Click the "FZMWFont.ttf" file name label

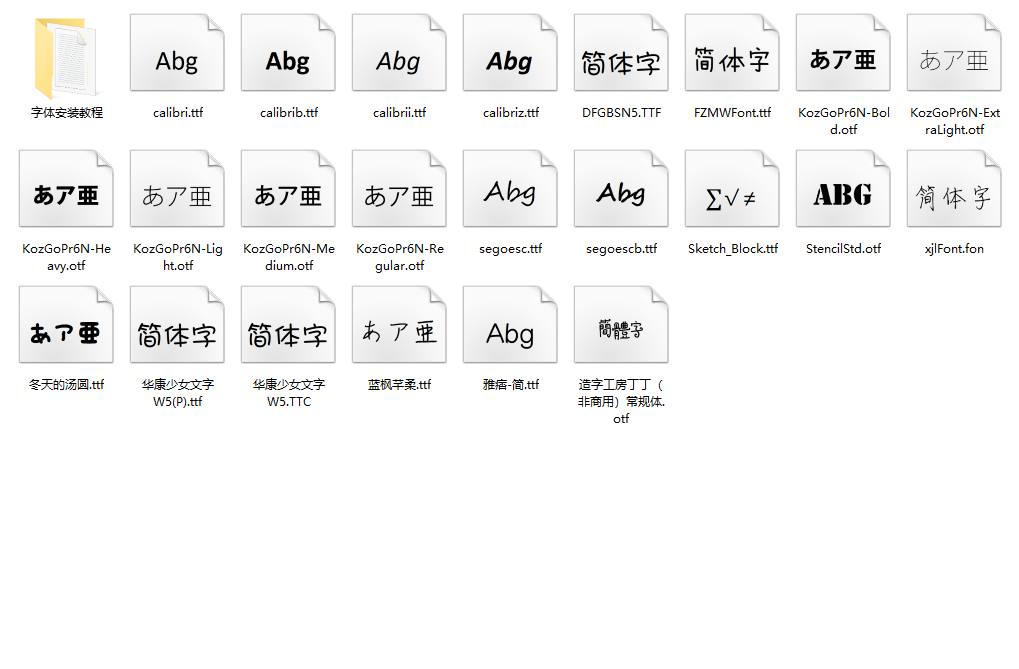pyautogui.click(x=732, y=112)
